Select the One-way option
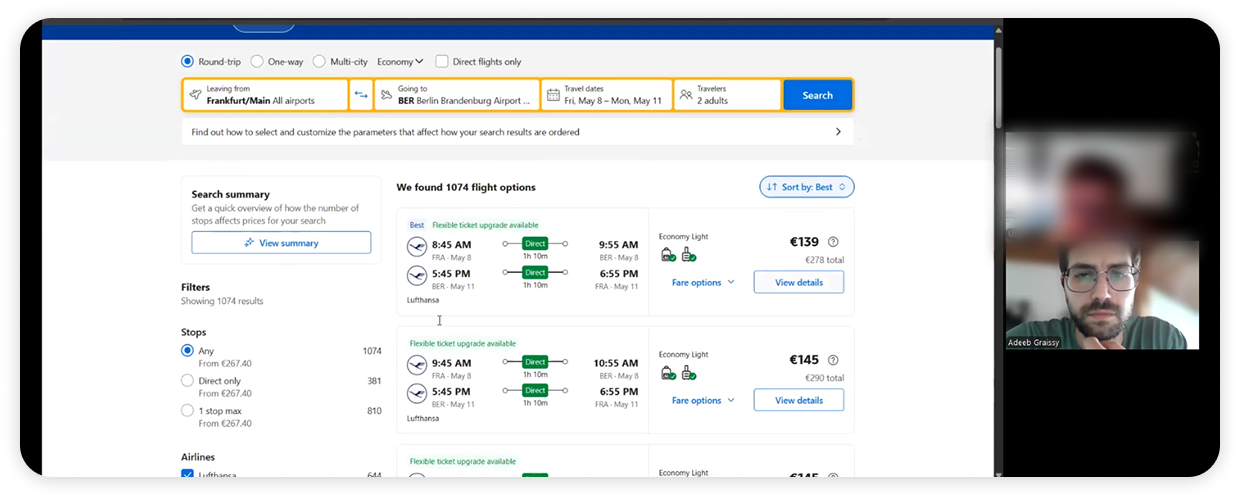The height and width of the screenshot is (499, 1240). point(257,61)
